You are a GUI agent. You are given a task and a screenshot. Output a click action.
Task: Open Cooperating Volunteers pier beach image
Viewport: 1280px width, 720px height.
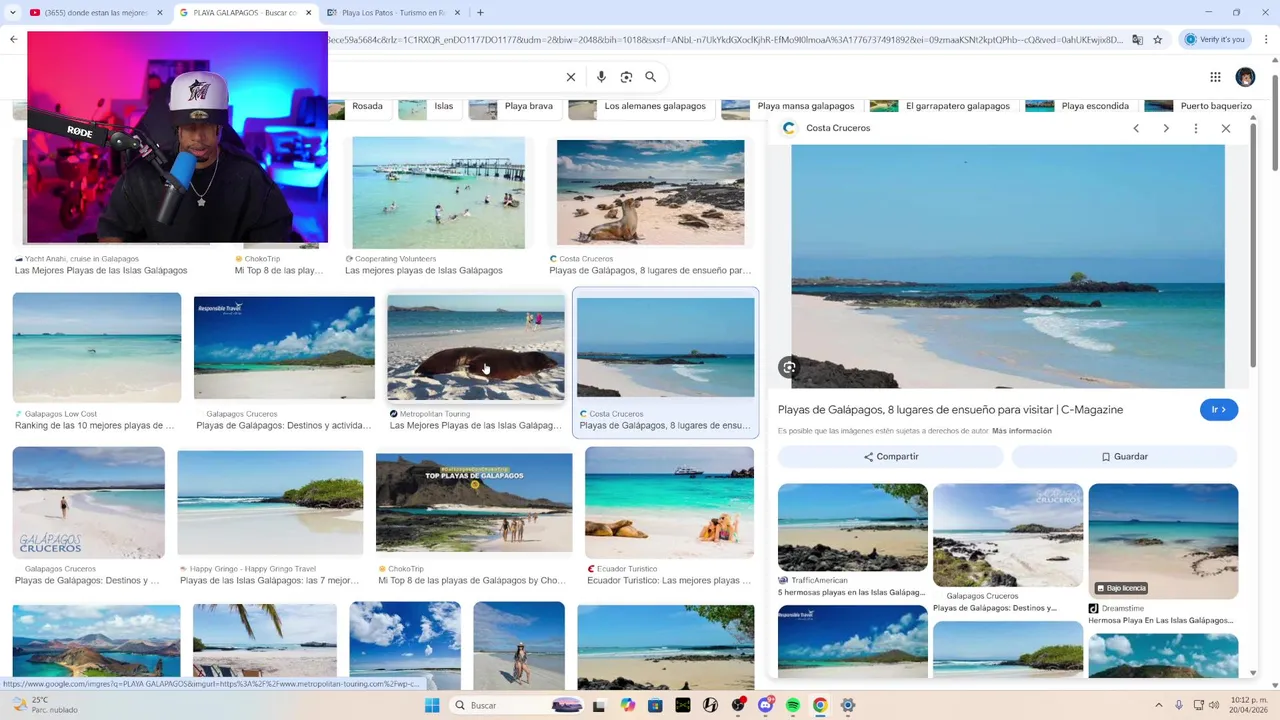point(438,193)
